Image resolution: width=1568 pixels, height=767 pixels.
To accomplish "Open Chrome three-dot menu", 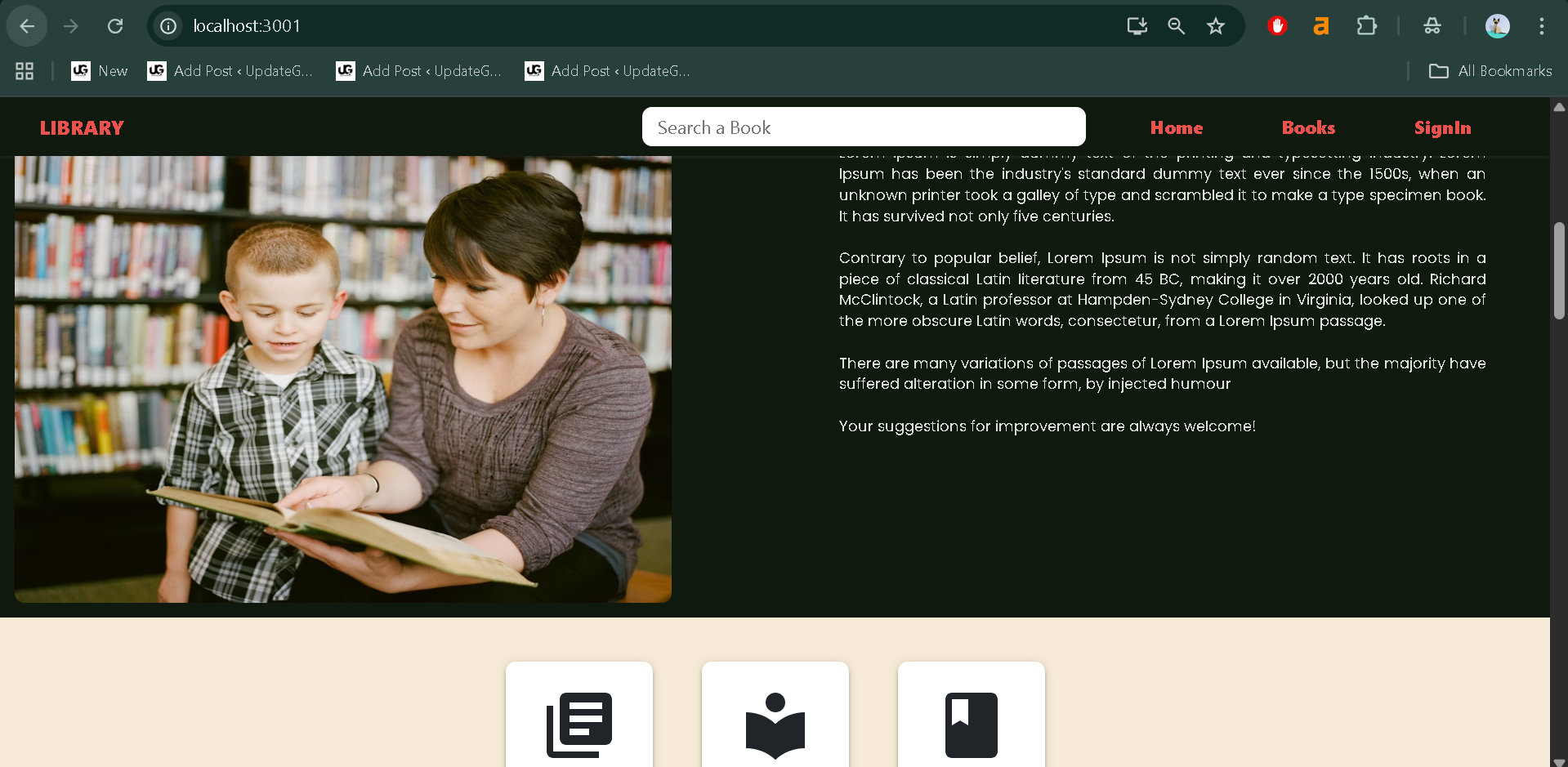I will pos(1541,26).
